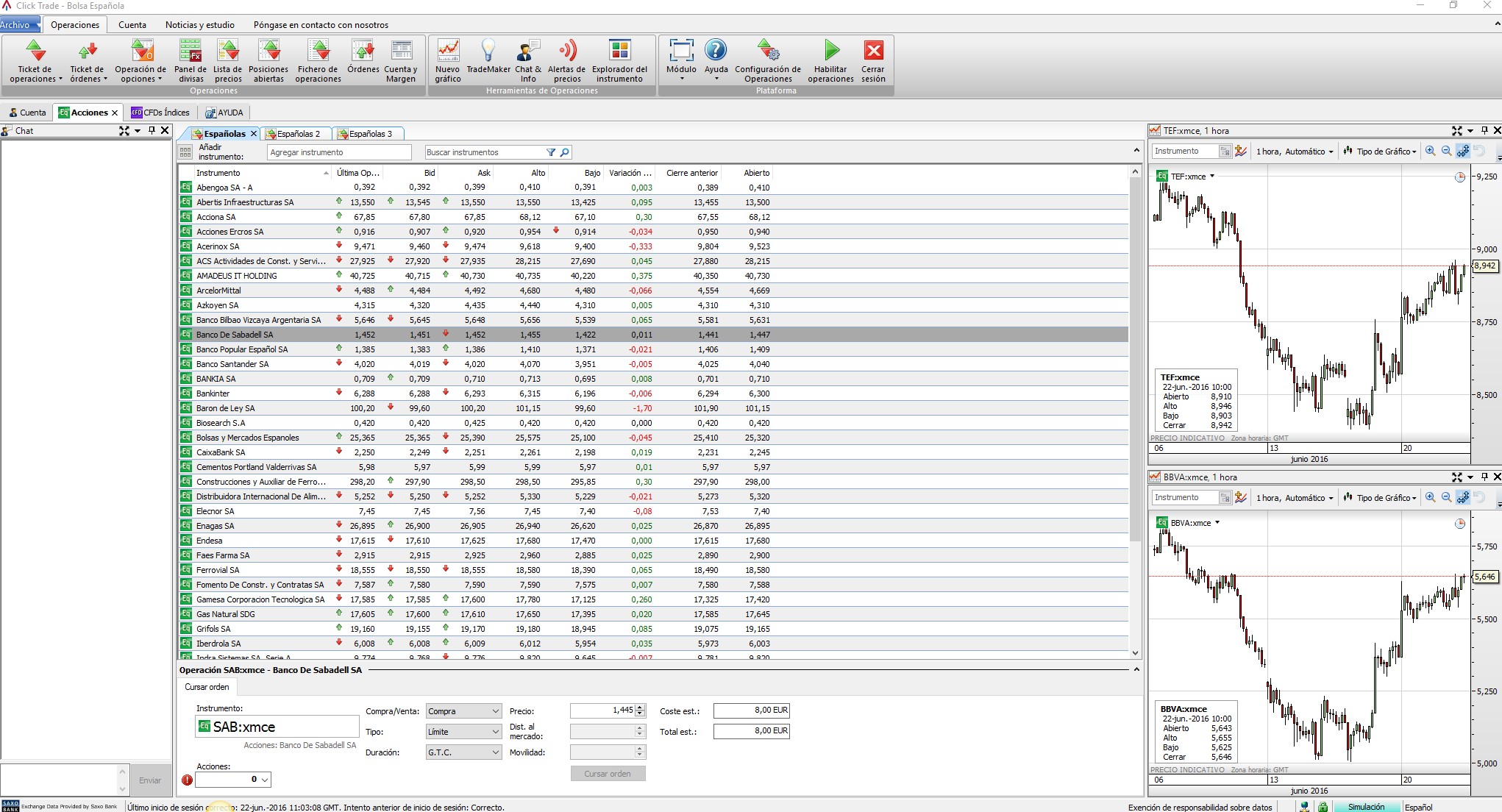Click the Agregar instrumento field
The image size is (1502, 812).
pyautogui.click(x=339, y=152)
